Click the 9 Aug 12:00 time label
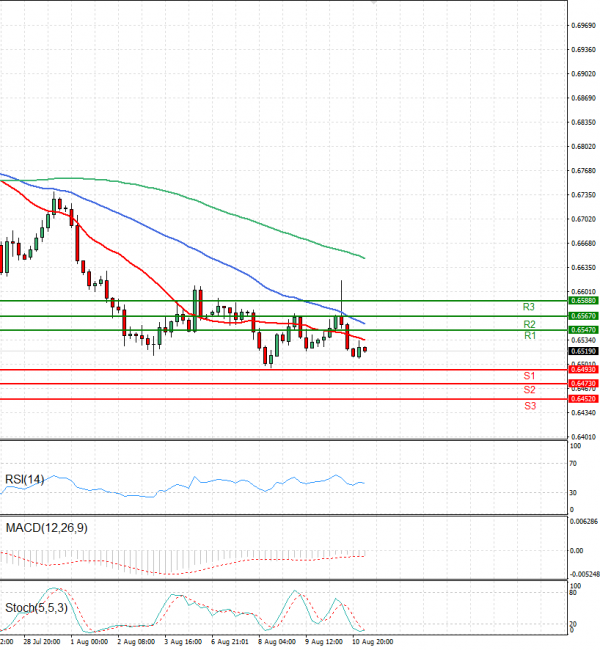 point(324,642)
